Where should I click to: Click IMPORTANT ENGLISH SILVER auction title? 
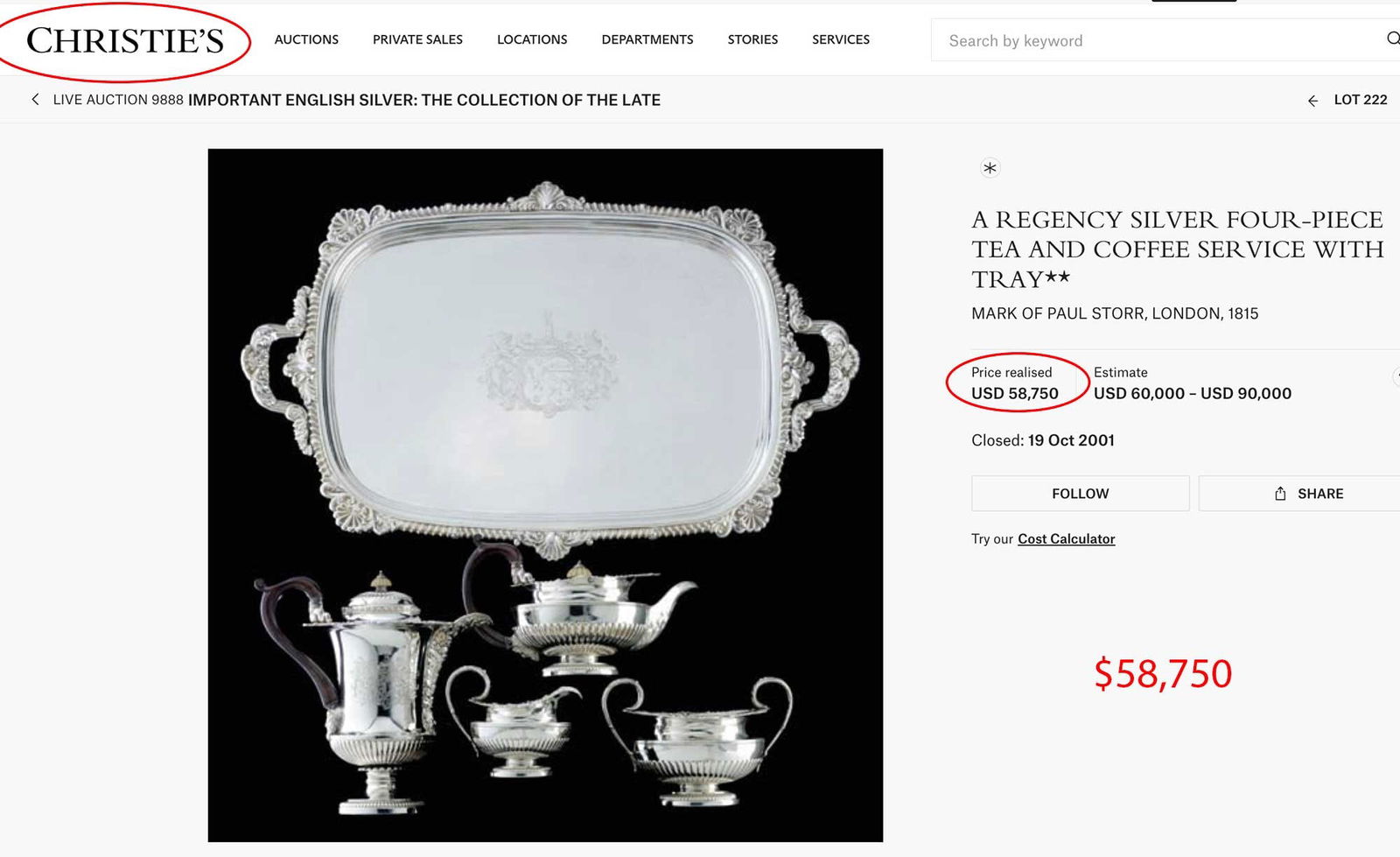click(424, 100)
